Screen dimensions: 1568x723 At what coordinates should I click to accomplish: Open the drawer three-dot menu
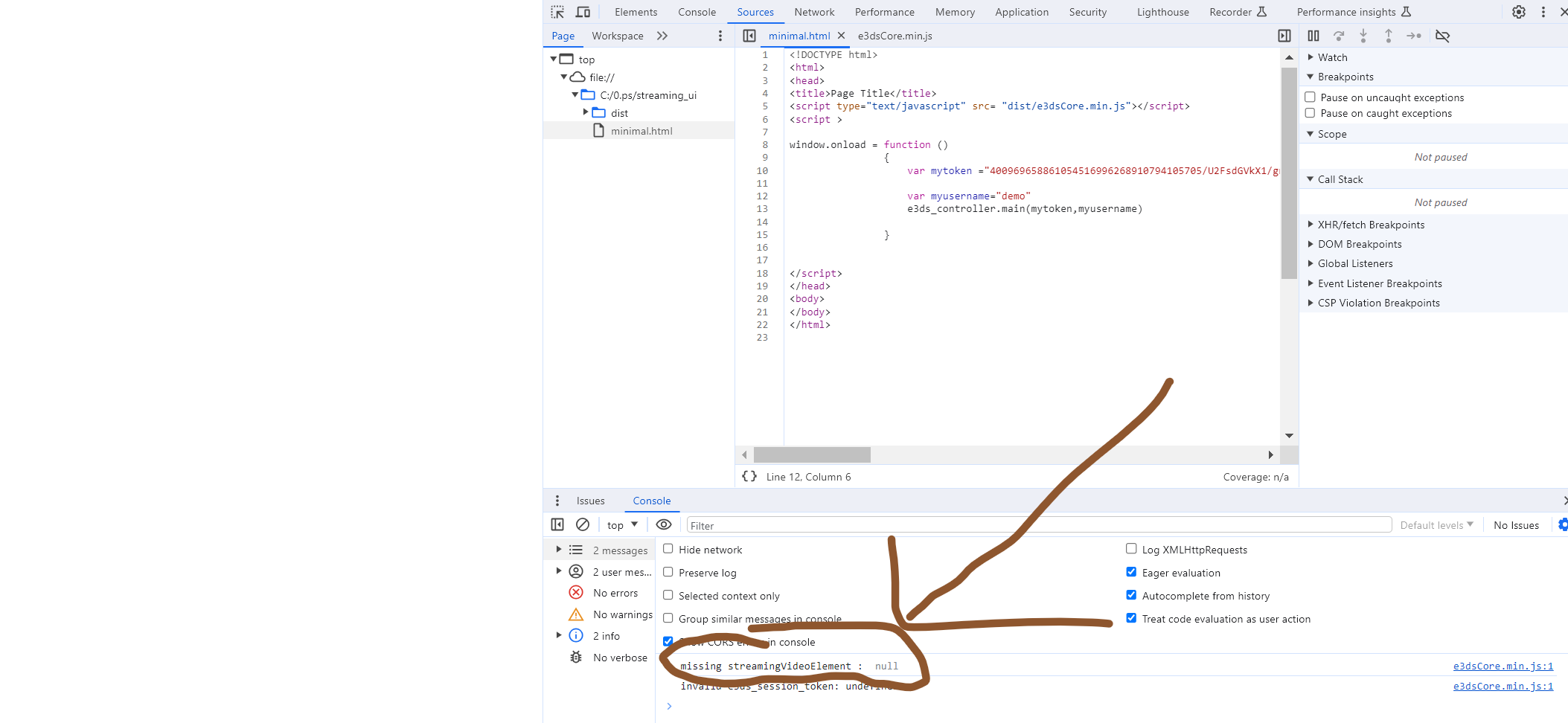(557, 501)
